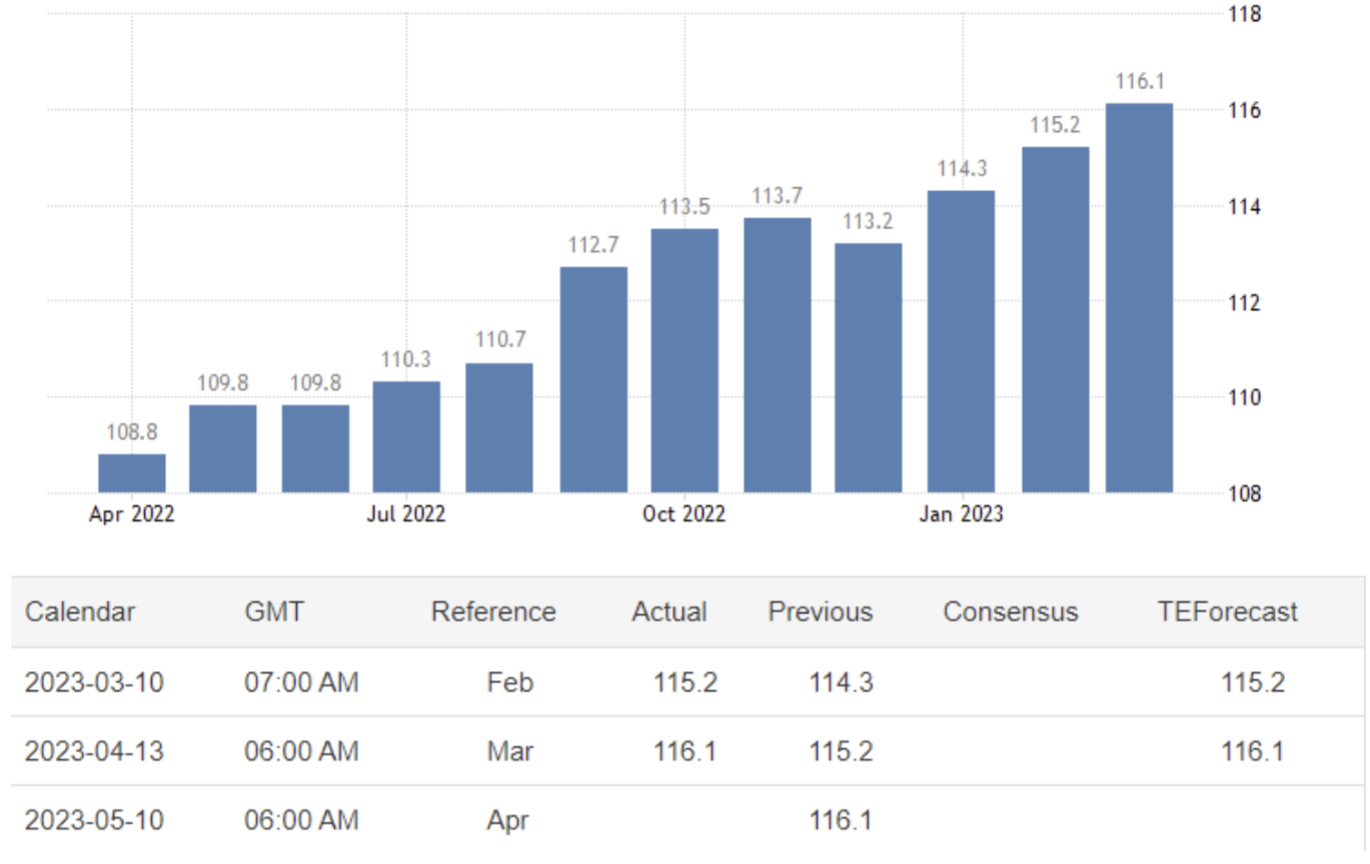Click the Oct 2022 axis label
The width and height of the screenshot is (1370, 864).
[x=684, y=515]
